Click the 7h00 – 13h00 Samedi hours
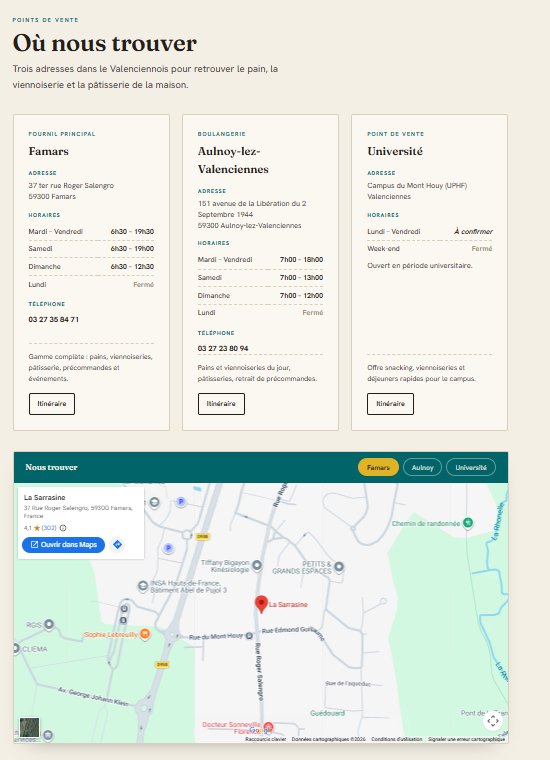This screenshot has height=760, width=550. click(x=301, y=278)
